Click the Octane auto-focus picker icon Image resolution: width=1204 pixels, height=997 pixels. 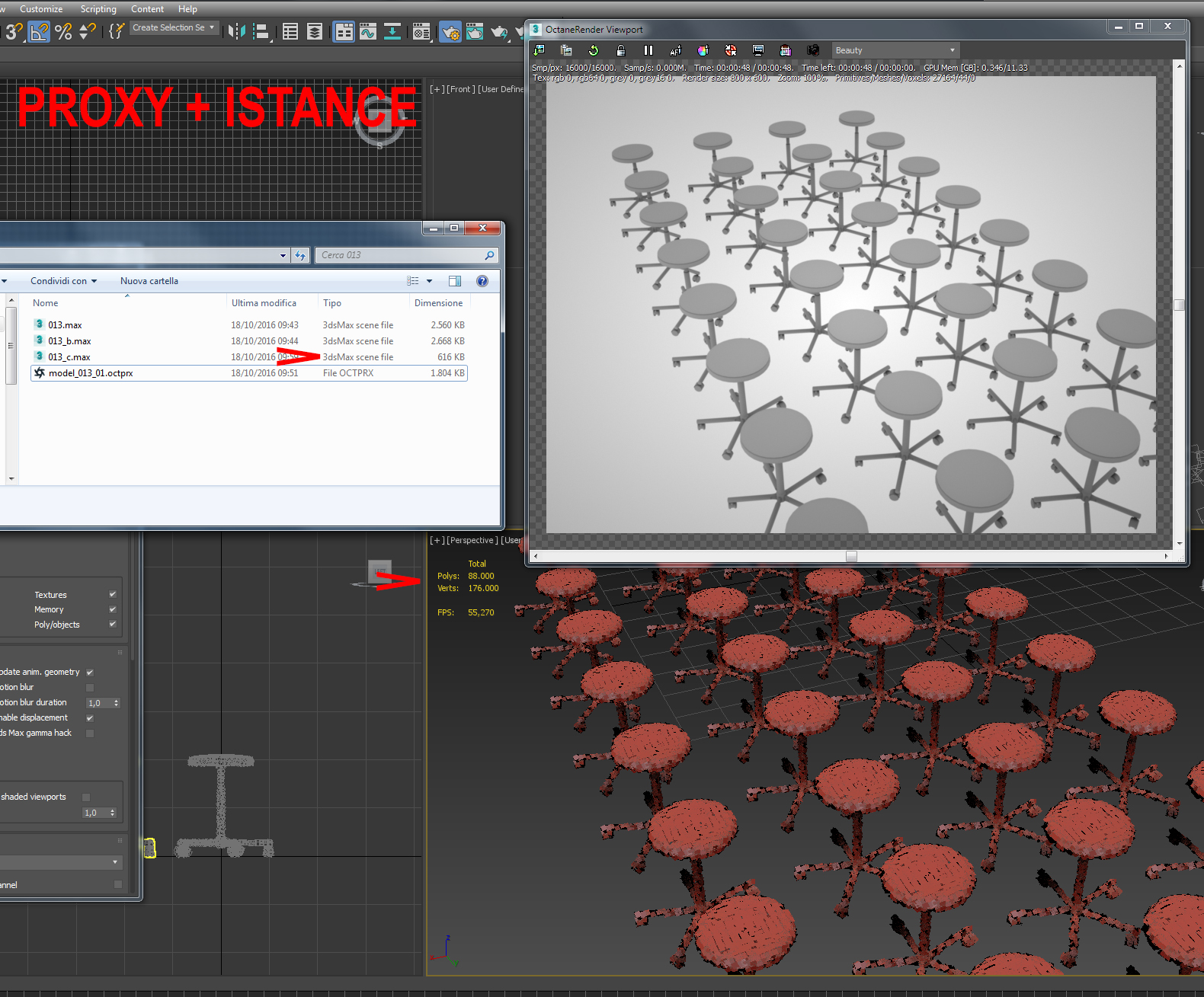676,50
